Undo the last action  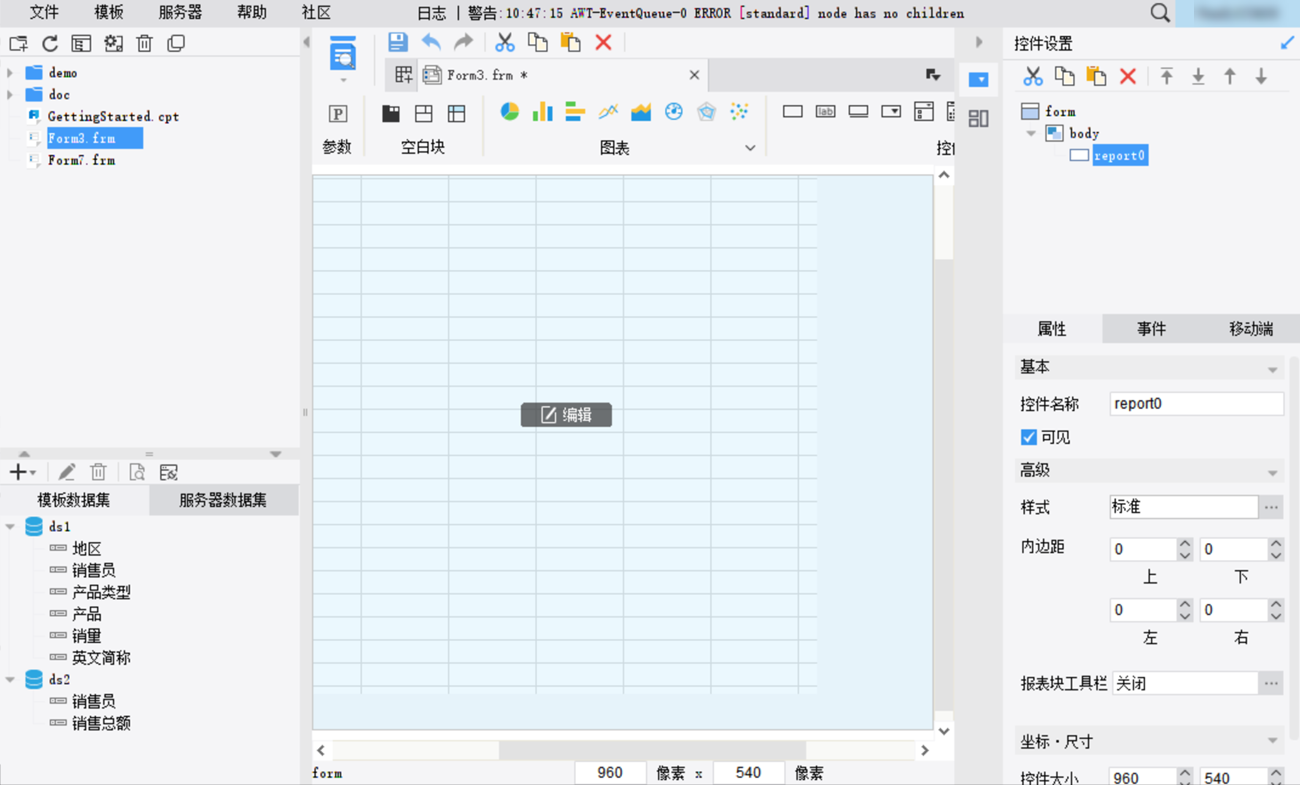(431, 42)
